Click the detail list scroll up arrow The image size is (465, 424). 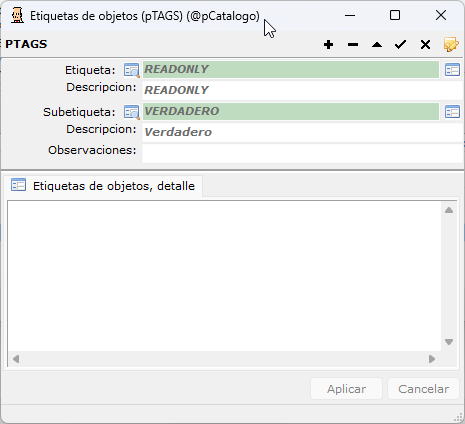click(x=449, y=210)
